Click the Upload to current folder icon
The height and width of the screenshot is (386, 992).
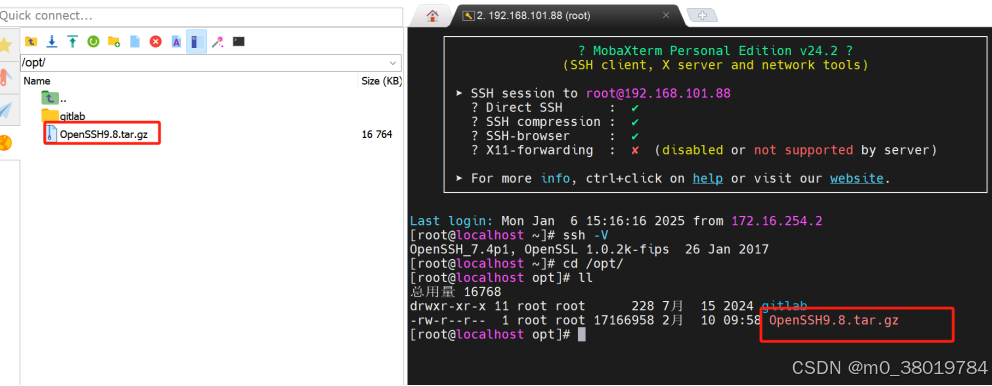pos(73,42)
